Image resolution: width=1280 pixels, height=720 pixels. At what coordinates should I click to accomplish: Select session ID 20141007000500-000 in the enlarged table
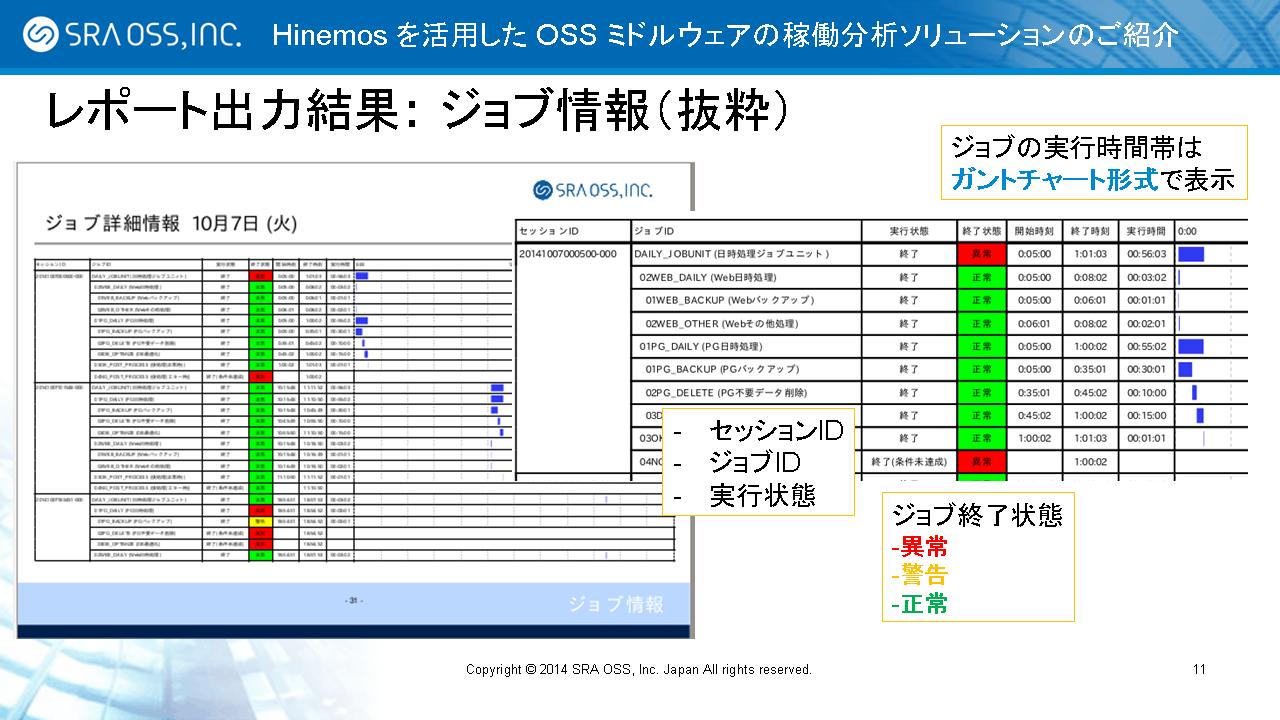tap(567, 254)
